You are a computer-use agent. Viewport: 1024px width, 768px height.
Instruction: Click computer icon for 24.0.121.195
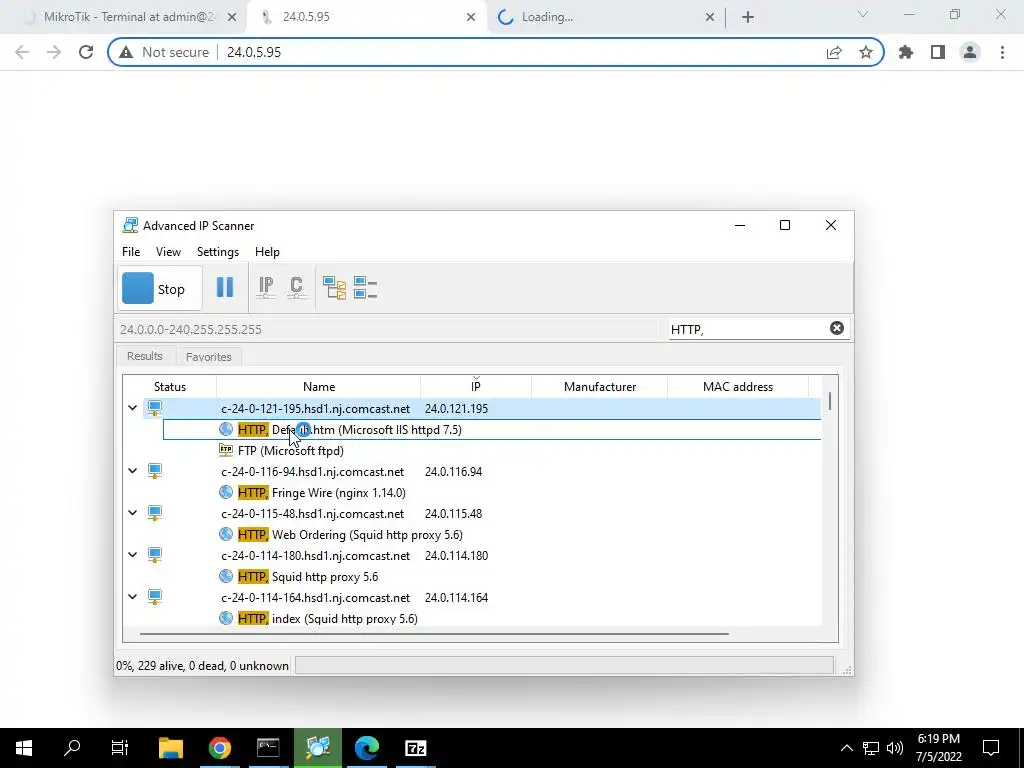[155, 408]
